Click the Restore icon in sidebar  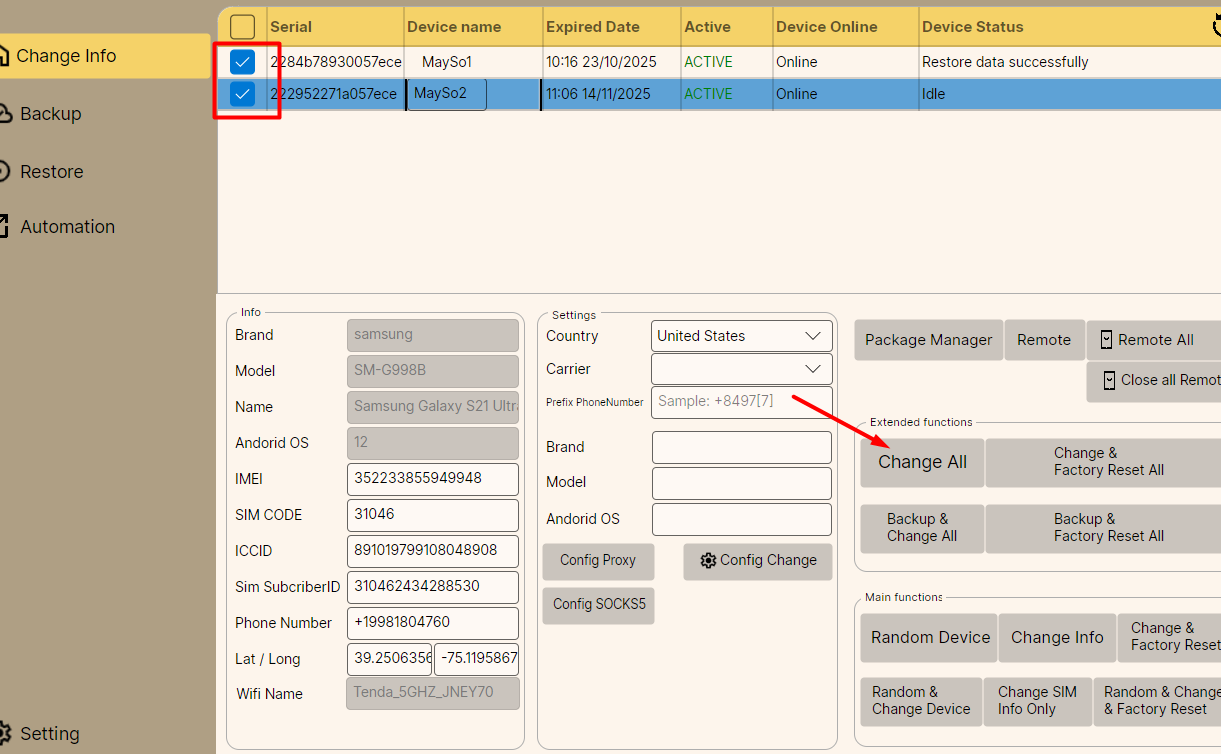[5, 171]
